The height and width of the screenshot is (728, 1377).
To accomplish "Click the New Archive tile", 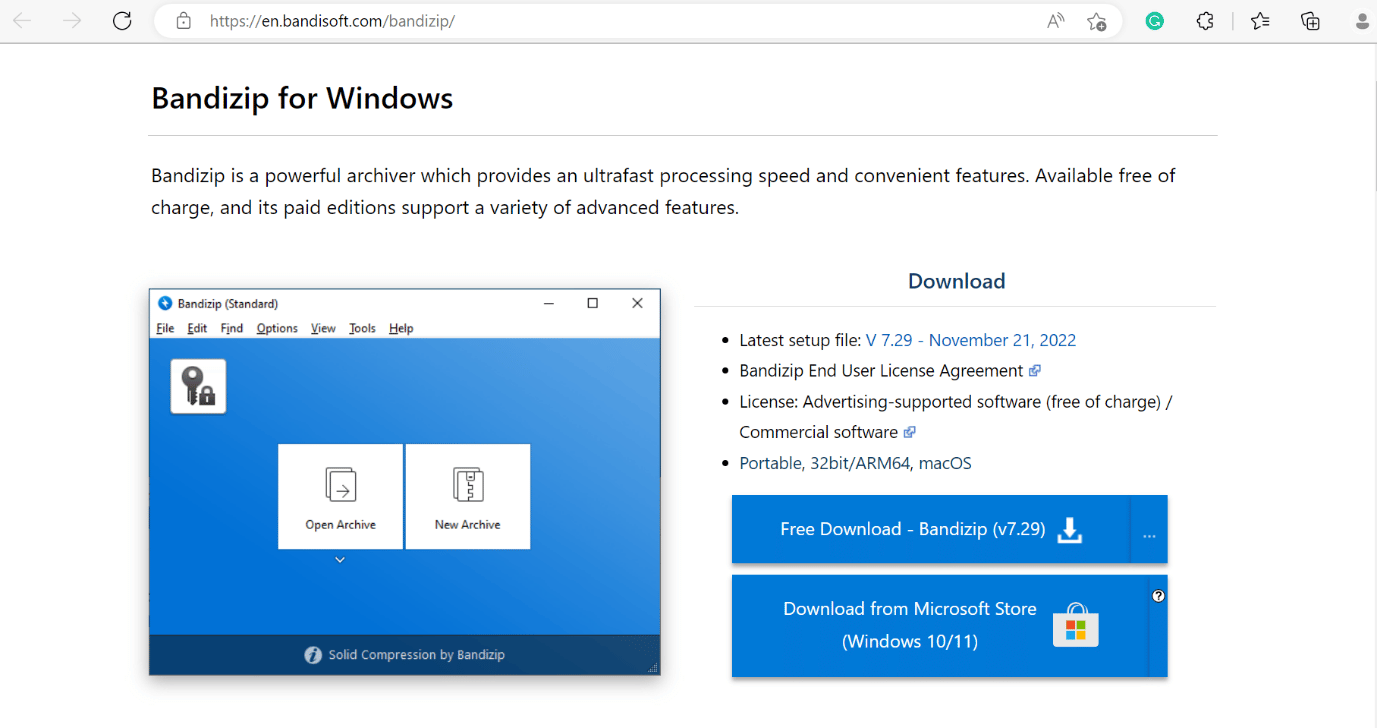I will pyautogui.click(x=467, y=496).
